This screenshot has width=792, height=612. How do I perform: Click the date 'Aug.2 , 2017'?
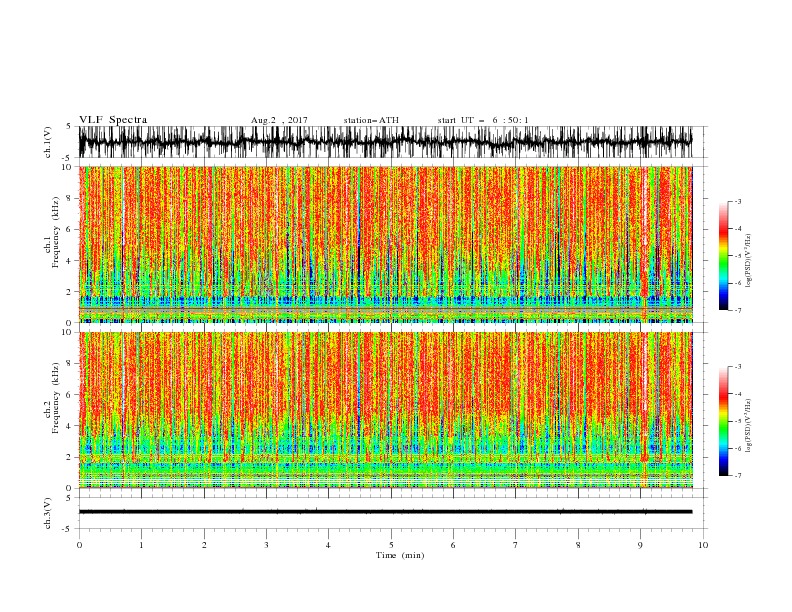click(279, 120)
